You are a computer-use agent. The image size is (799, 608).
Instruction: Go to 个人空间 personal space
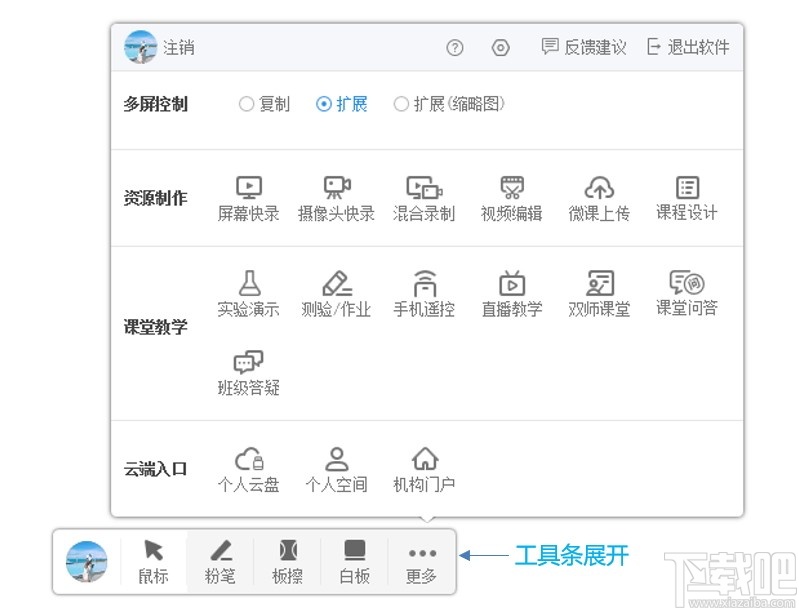pos(336,470)
